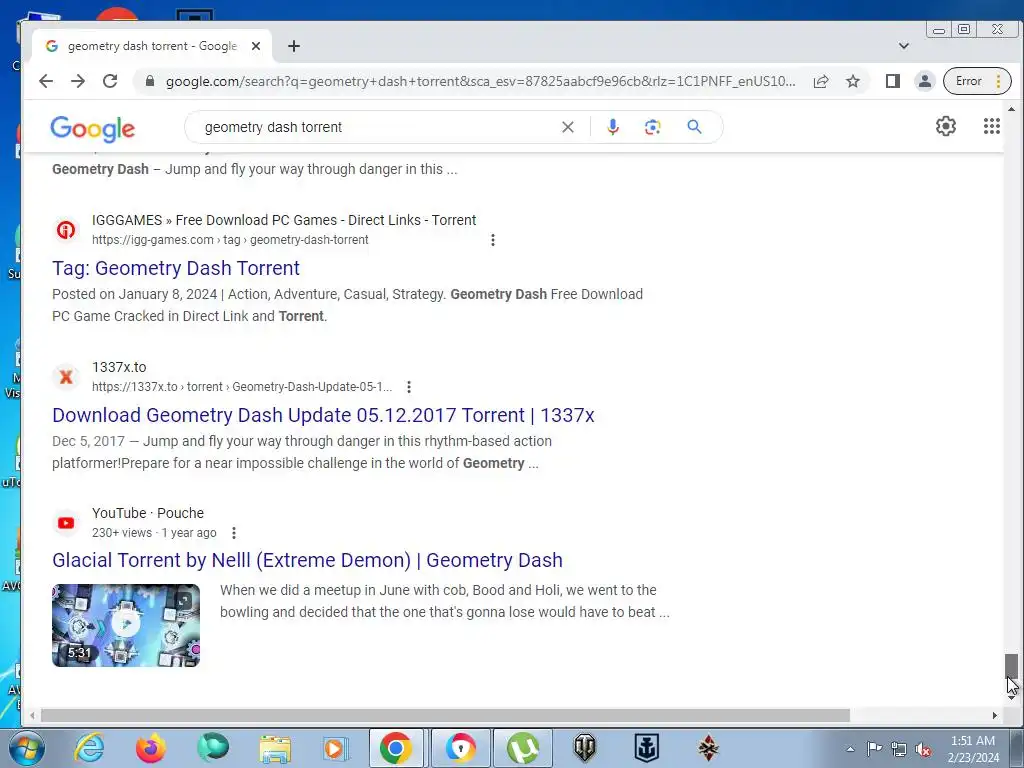Open the YouTube favicon for Pouche result

point(66,523)
